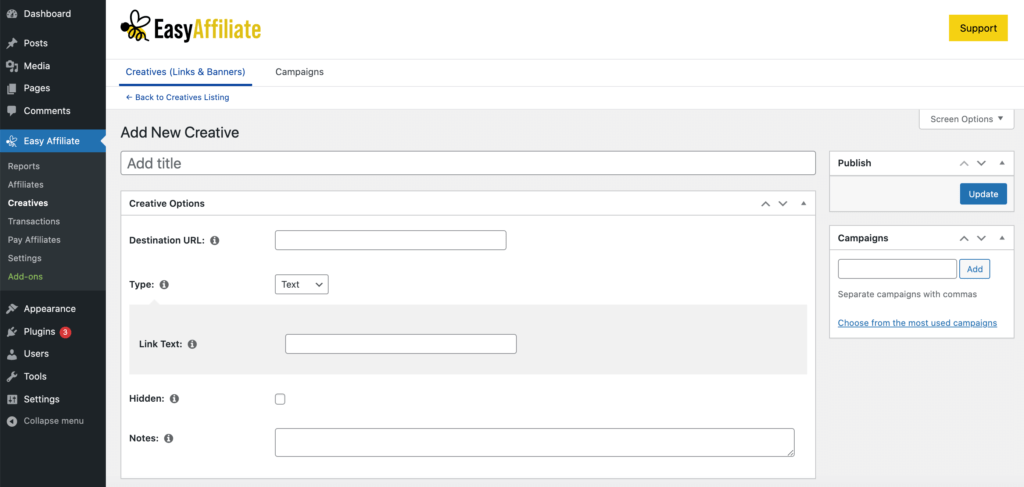Image resolution: width=1024 pixels, height=487 pixels.
Task: Click the Collapse menu arrow icon
Action: (x=12, y=421)
